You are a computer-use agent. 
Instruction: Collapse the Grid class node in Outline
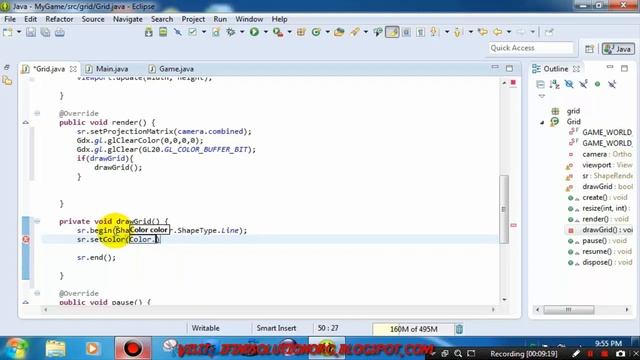coord(542,122)
